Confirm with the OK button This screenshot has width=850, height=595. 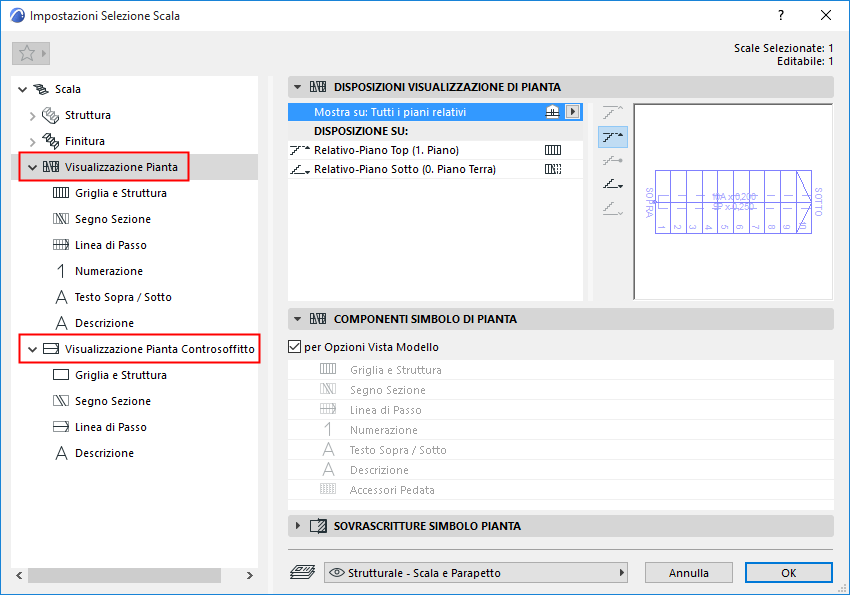tap(788, 573)
